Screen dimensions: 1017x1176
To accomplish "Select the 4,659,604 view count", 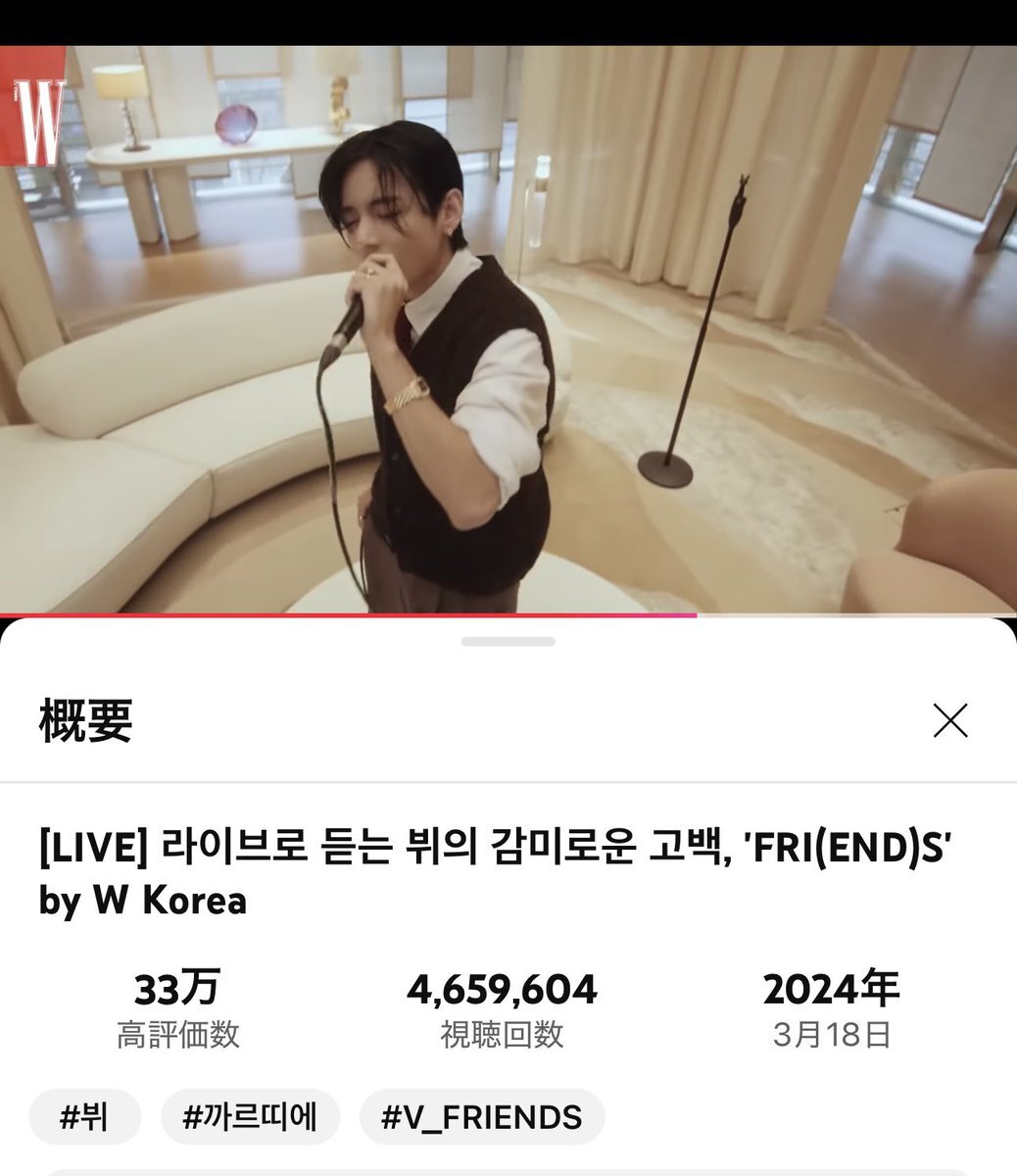I will pyautogui.click(x=502, y=990).
